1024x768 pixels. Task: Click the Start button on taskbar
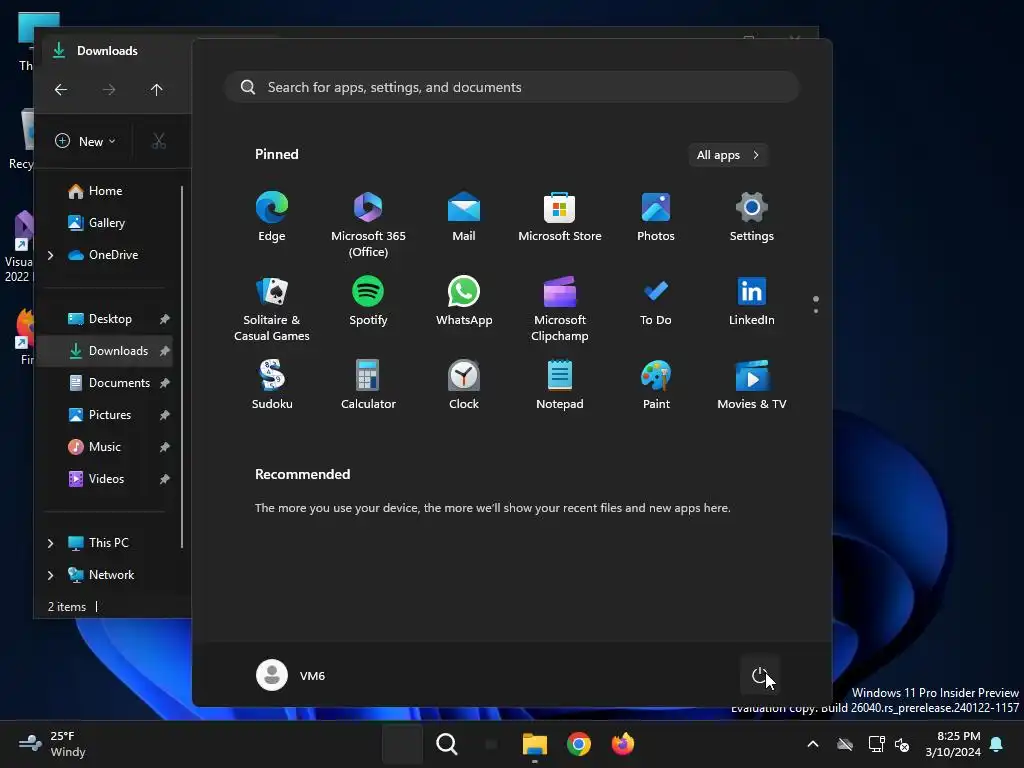[402, 744]
